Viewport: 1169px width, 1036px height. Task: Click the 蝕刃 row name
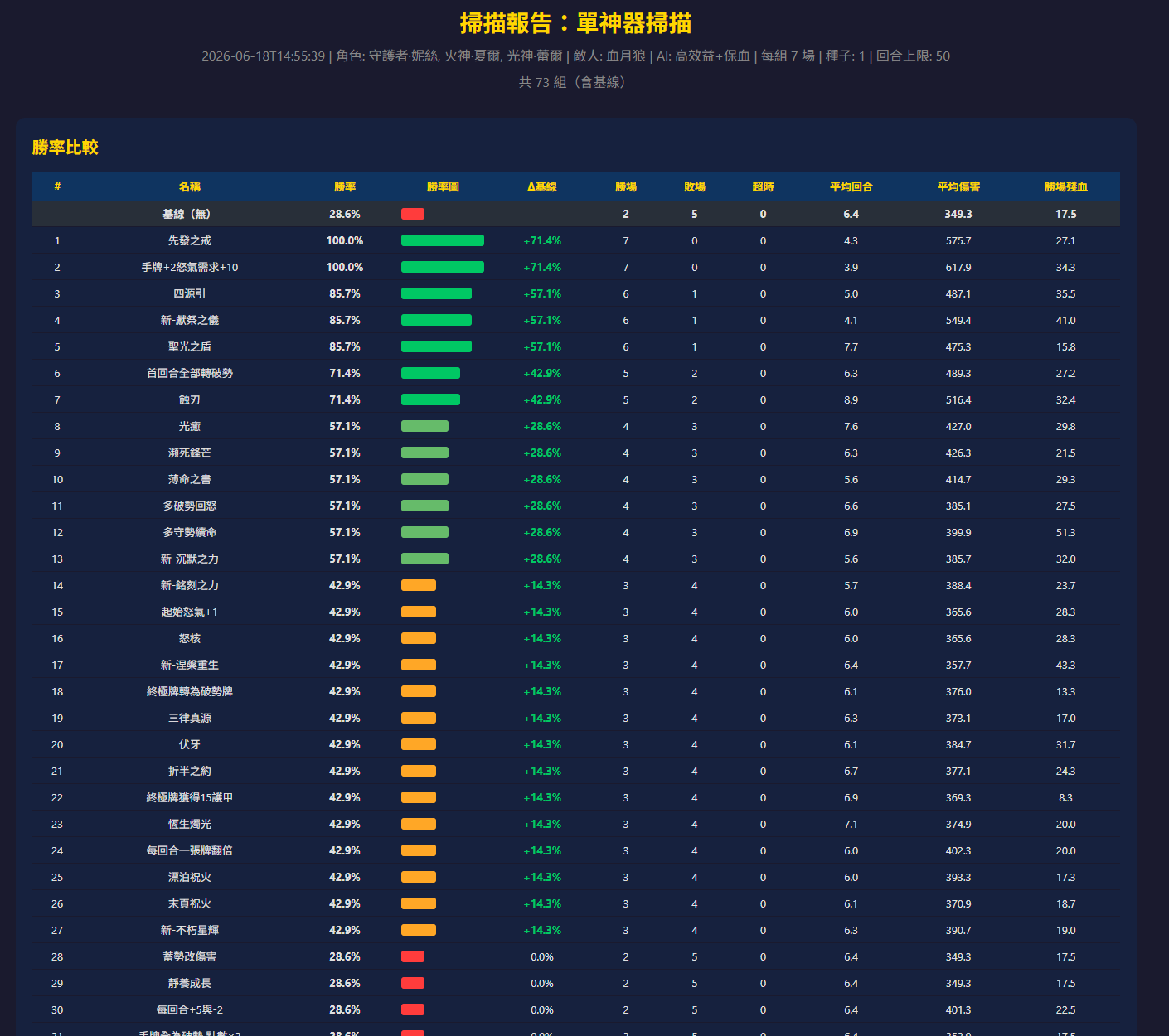[190, 399]
